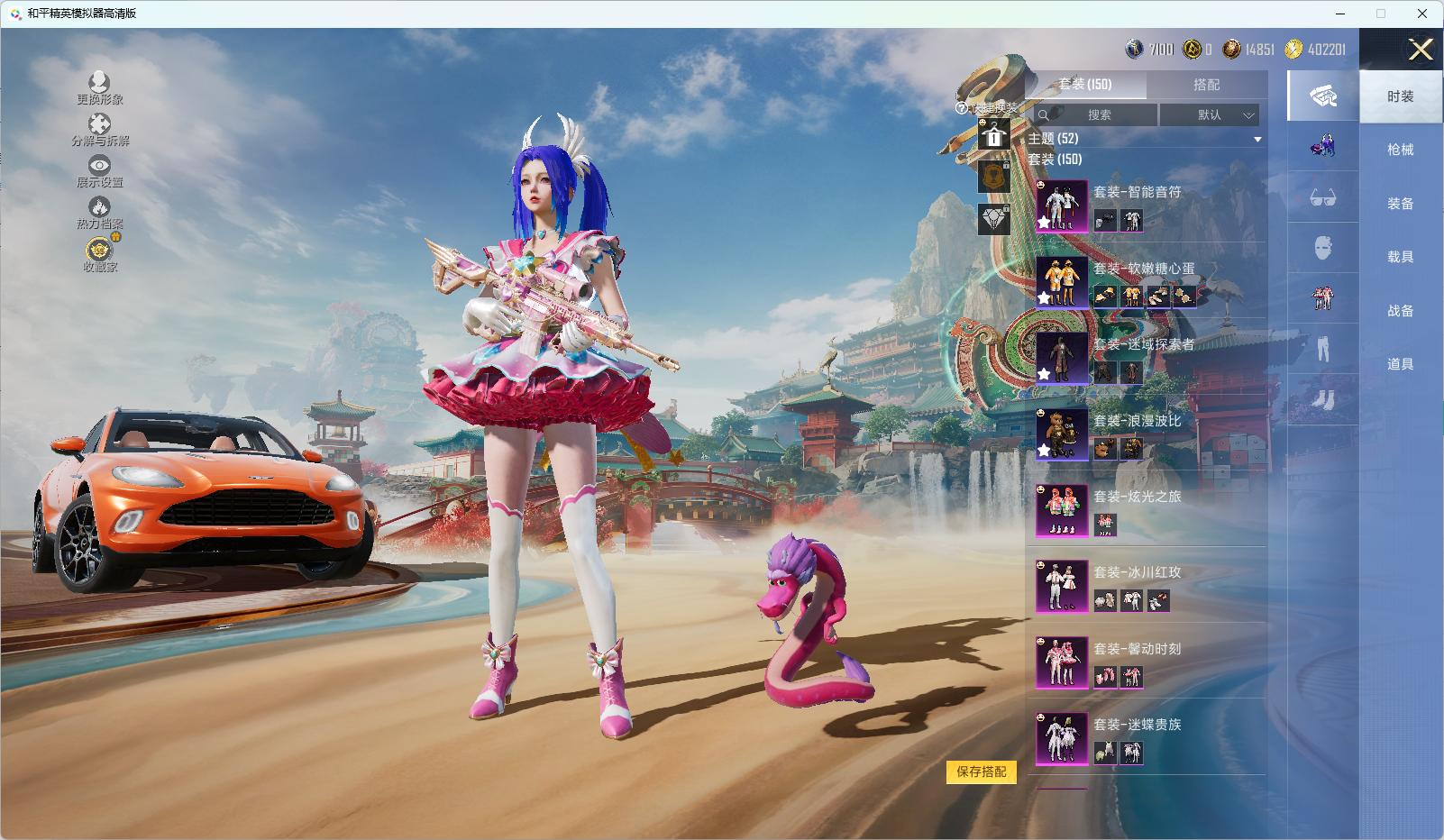The image size is (1444, 840).
Task: Expand the 主题 (52) section arrow
Action: click(x=1257, y=140)
